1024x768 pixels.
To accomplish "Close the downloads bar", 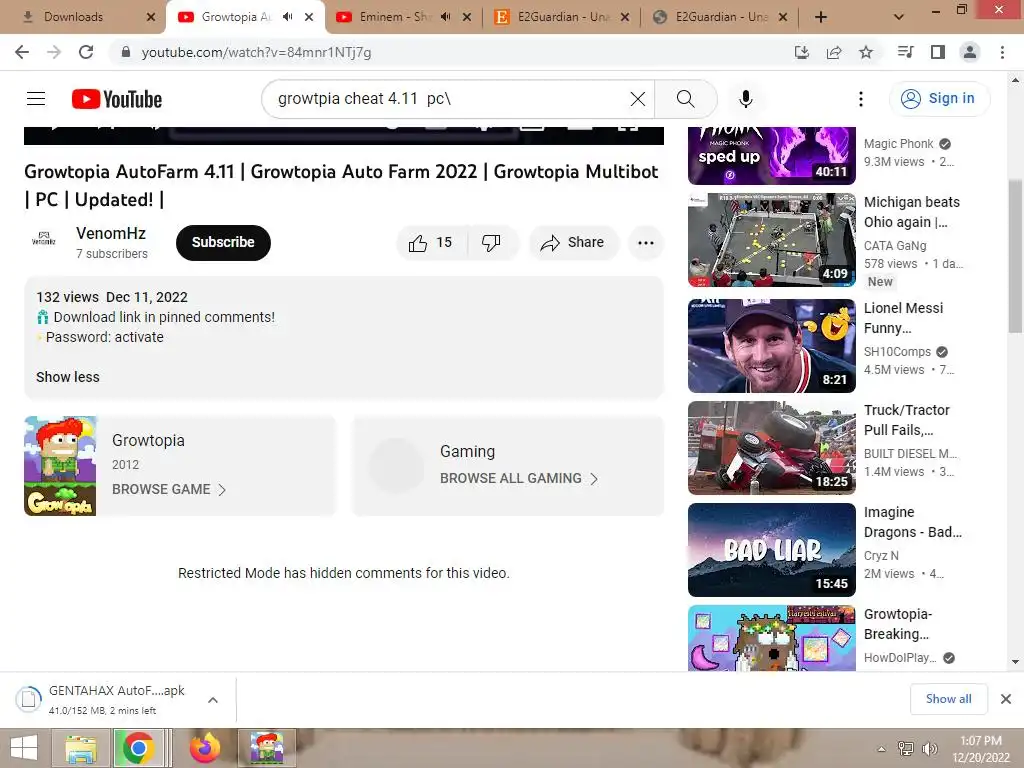I will point(1006,699).
